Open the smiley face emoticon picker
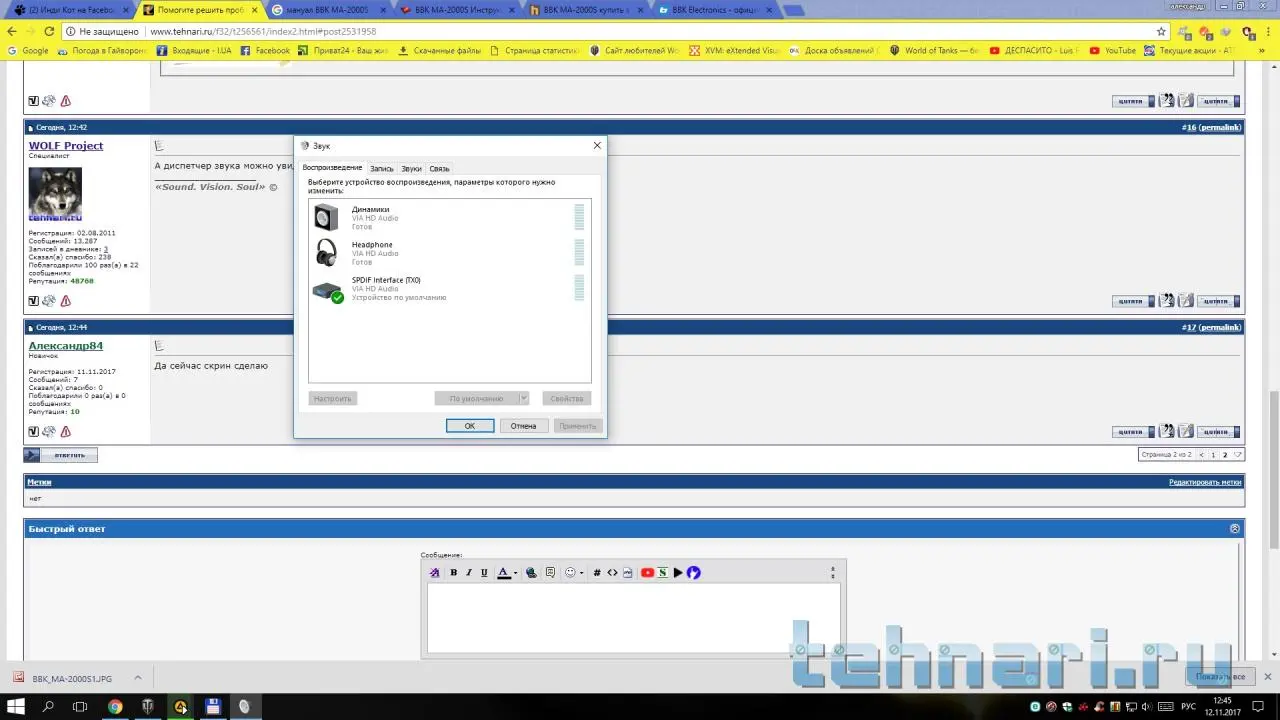Viewport: 1280px width, 720px height. point(571,573)
